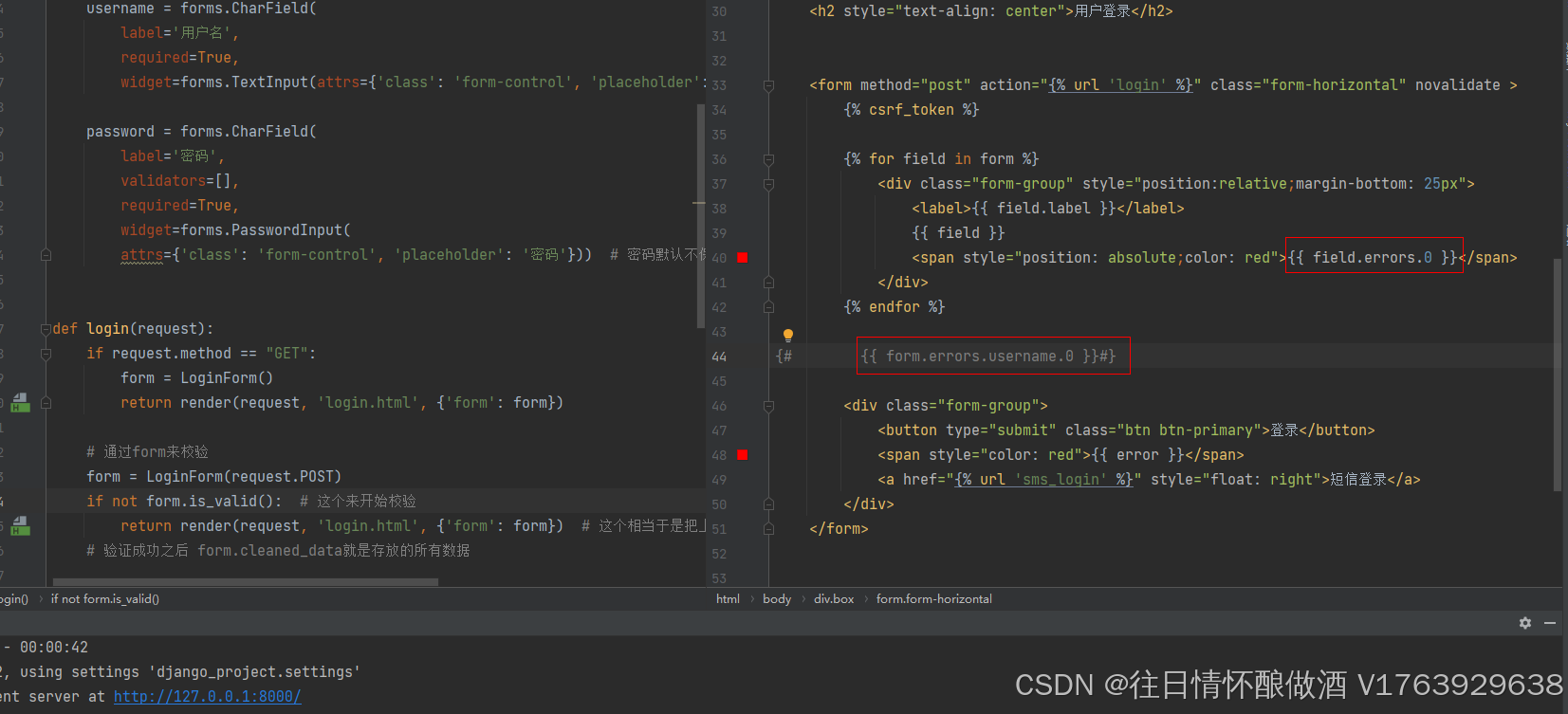Select the div.box breadcrumb
The width and height of the screenshot is (1568, 714).
coord(834,599)
